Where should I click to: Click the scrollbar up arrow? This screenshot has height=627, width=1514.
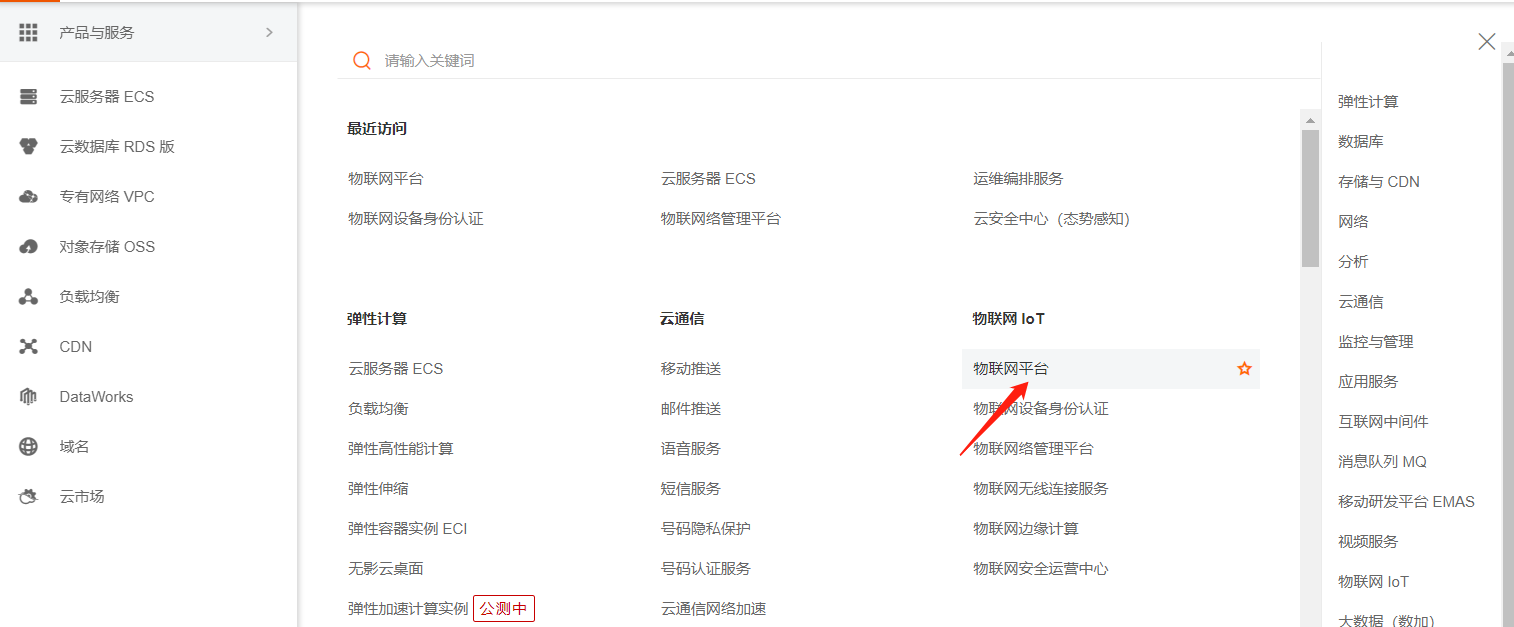(x=1310, y=120)
